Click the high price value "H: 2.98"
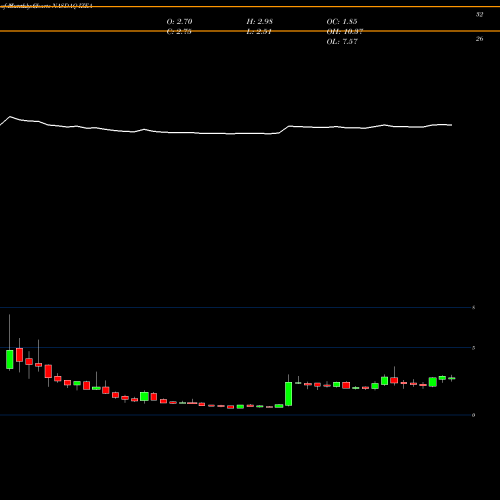The width and height of the screenshot is (500, 500). (259, 22)
